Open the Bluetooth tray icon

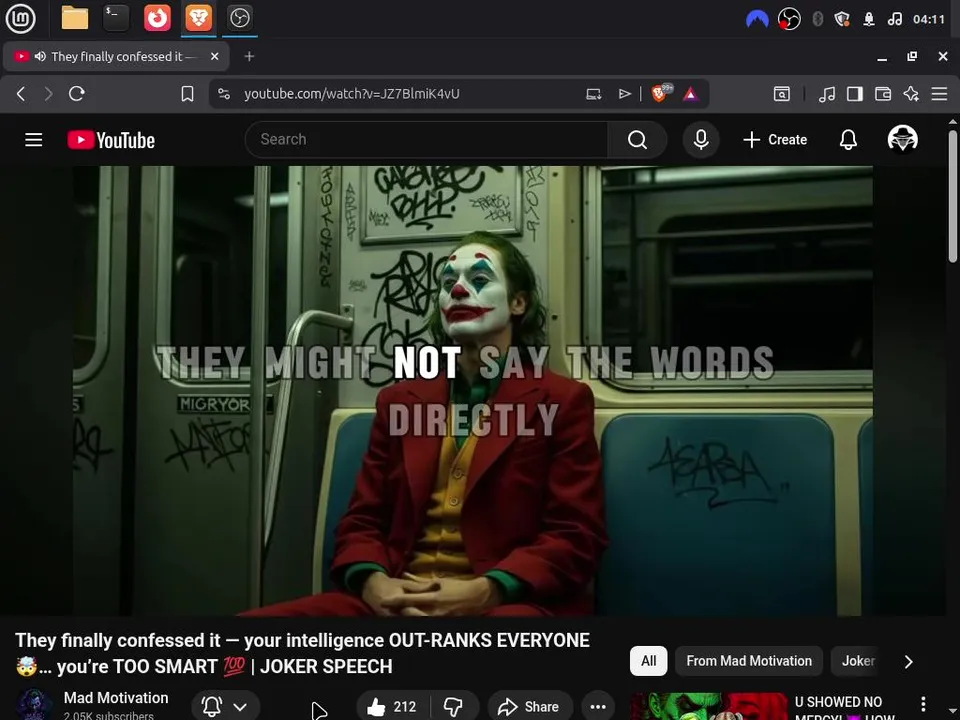[817, 19]
